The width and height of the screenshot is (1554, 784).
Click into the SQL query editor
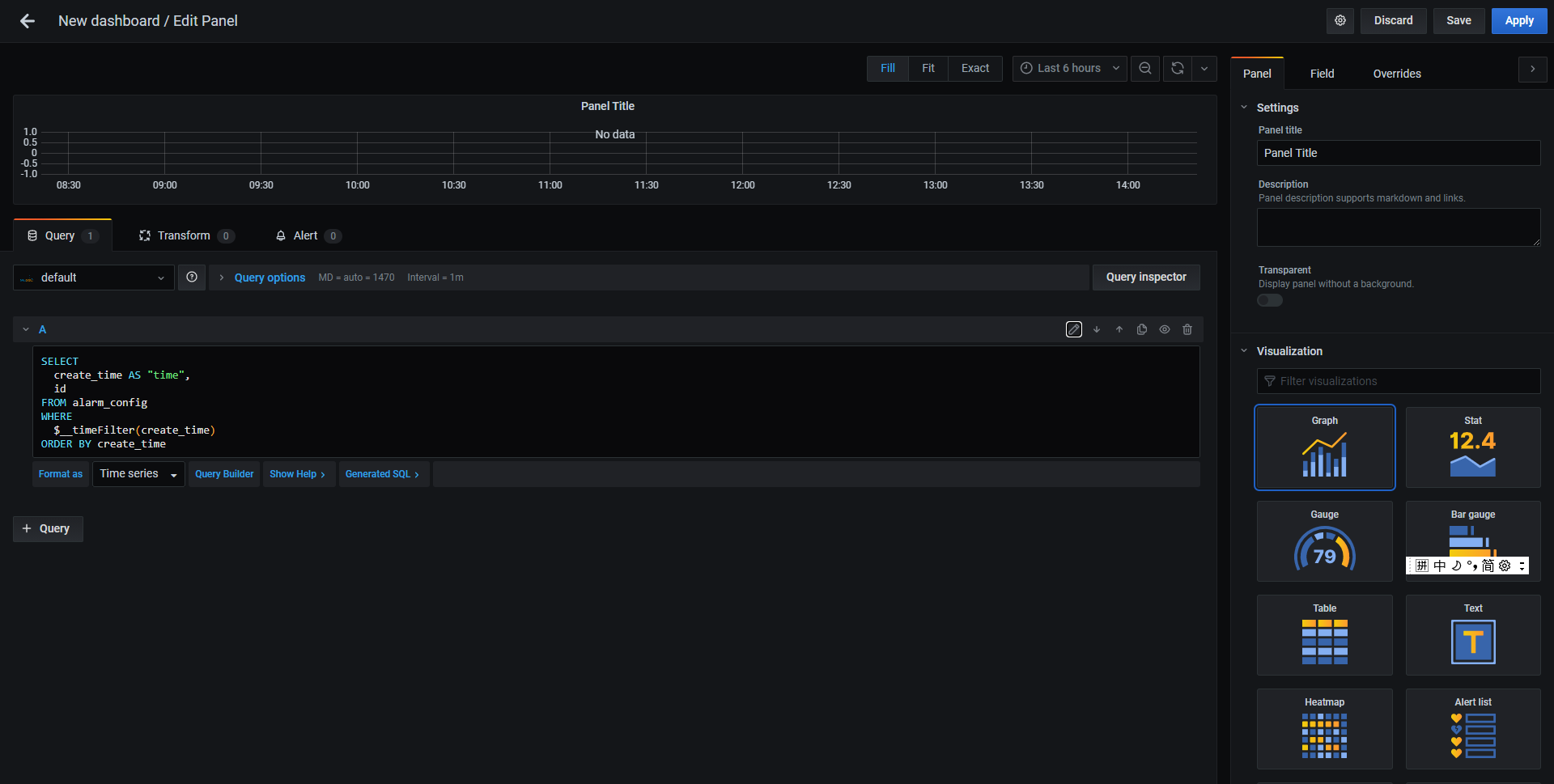tap(616, 402)
